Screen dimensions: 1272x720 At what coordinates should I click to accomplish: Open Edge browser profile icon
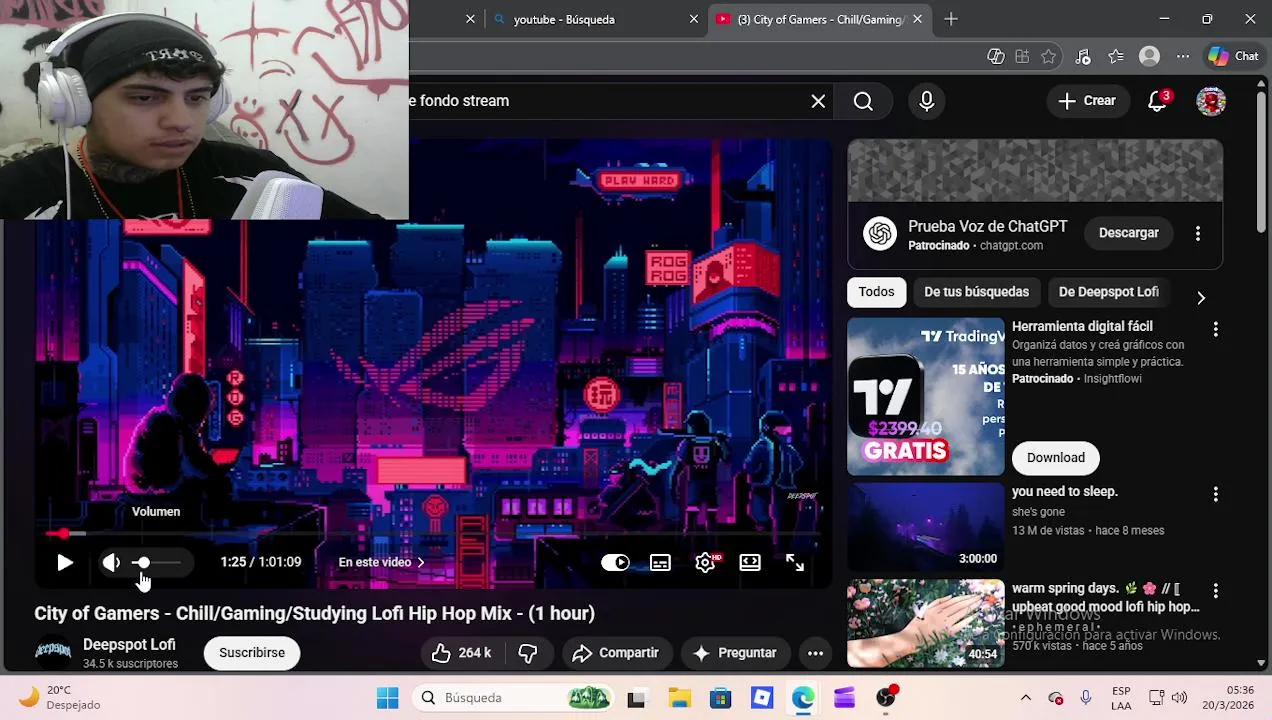click(x=1149, y=57)
